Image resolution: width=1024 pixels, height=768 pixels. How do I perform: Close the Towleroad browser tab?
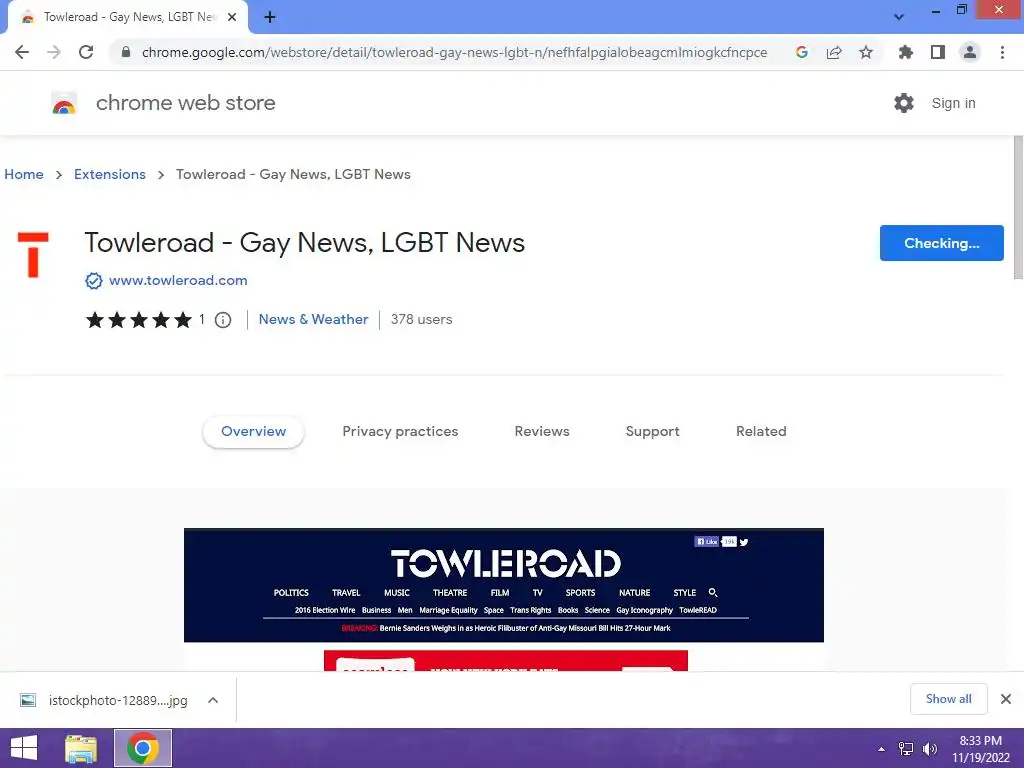pyautogui.click(x=232, y=18)
